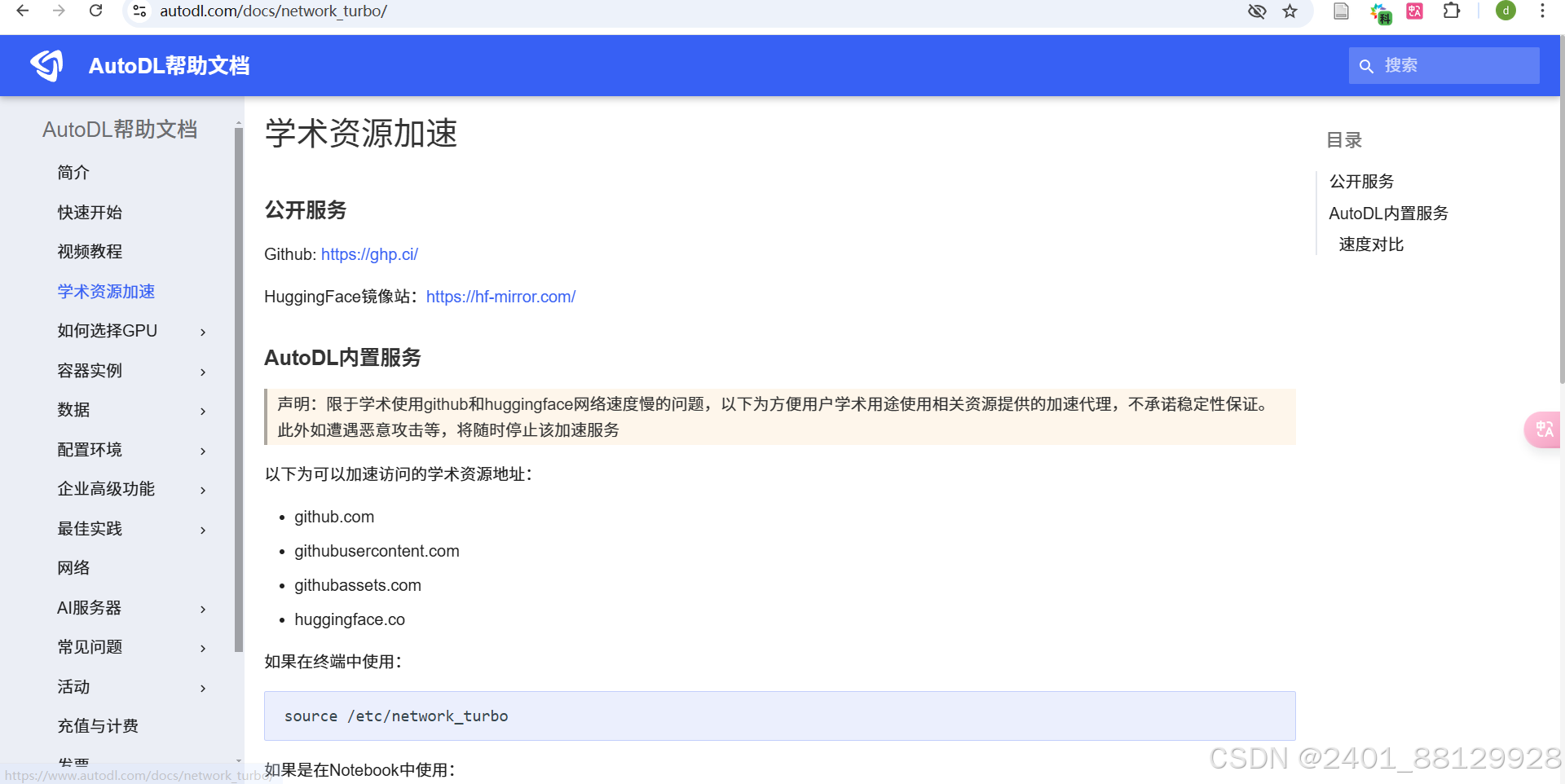Open the Chrome three-dot menu
The width and height of the screenshot is (1565, 784).
pos(1542,11)
